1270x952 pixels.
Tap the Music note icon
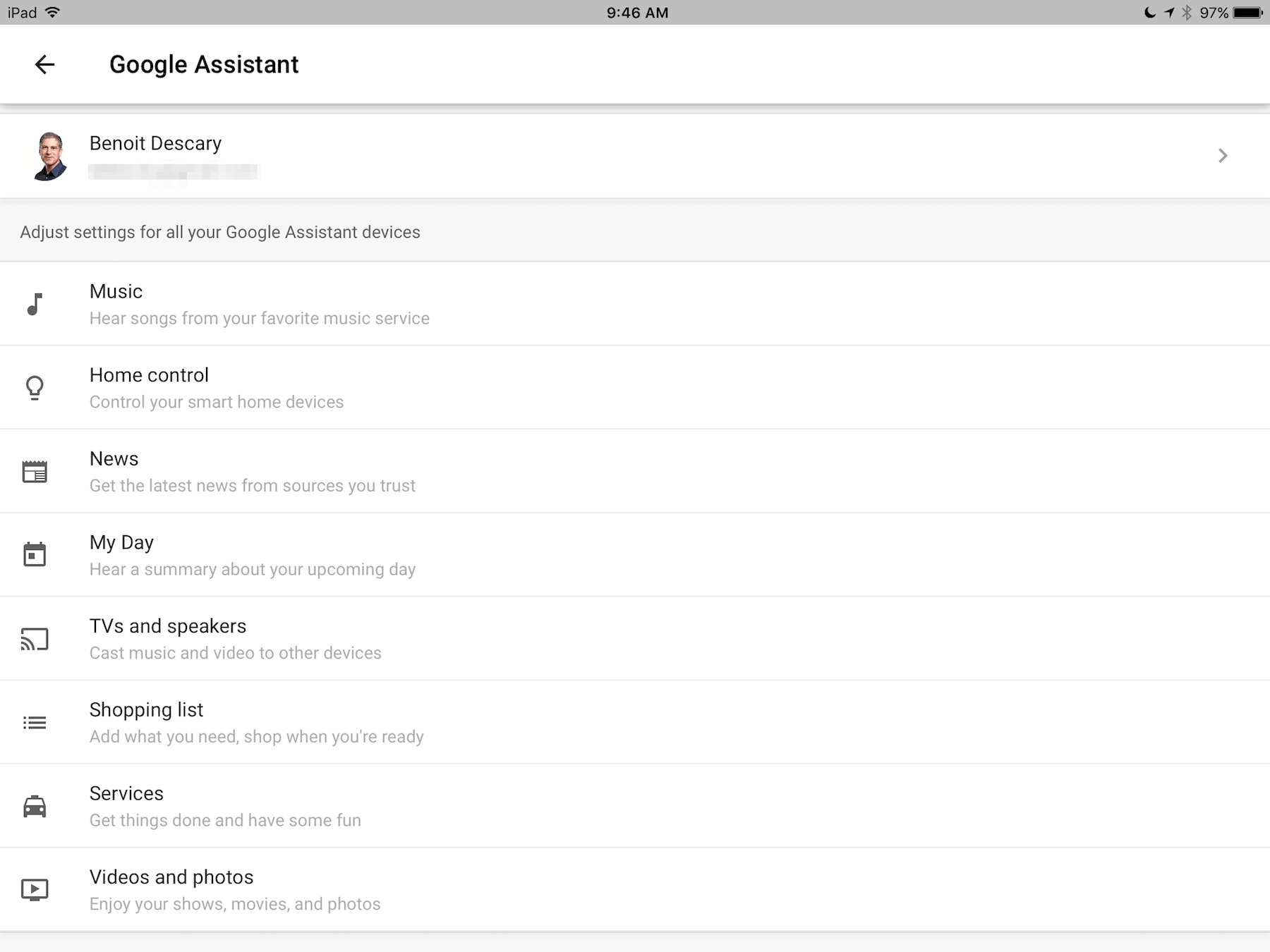click(x=35, y=304)
